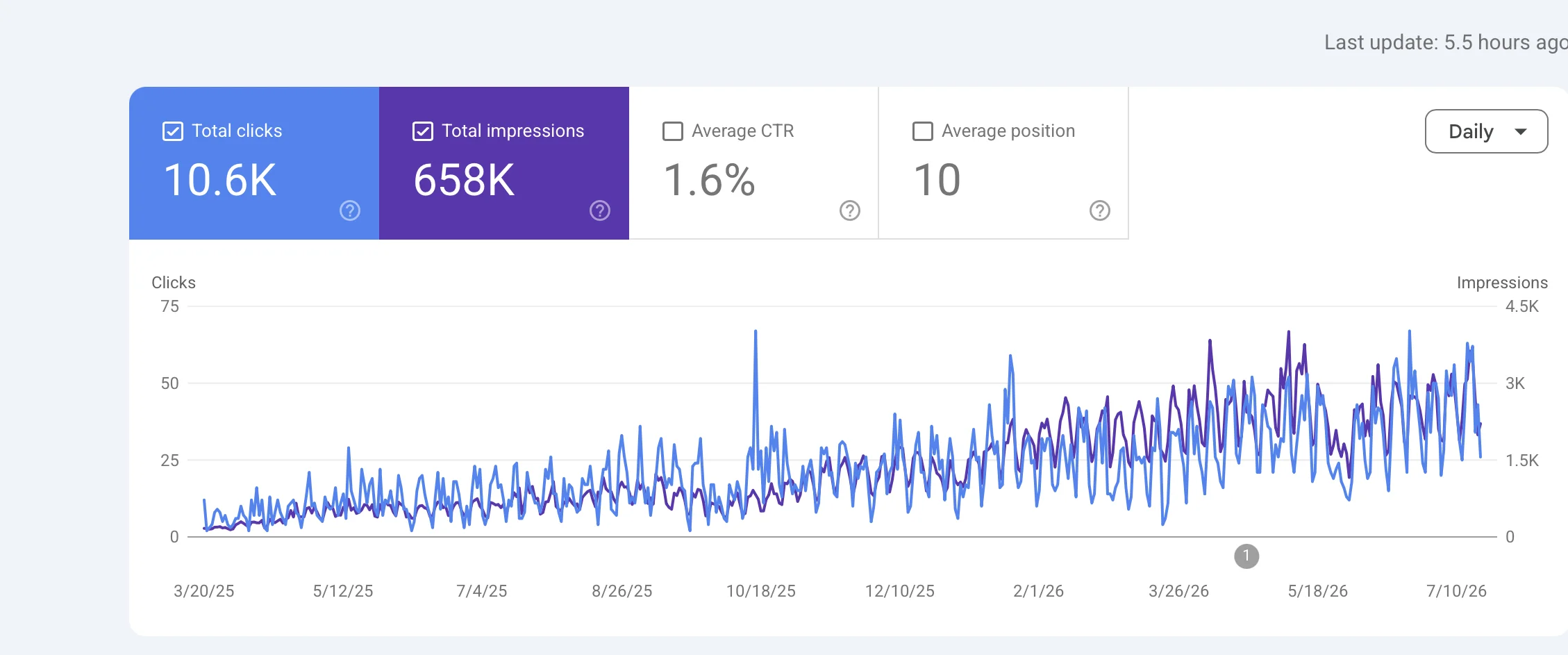Click the average position value 10
Screen dimensions: 1568x655
[937, 180]
